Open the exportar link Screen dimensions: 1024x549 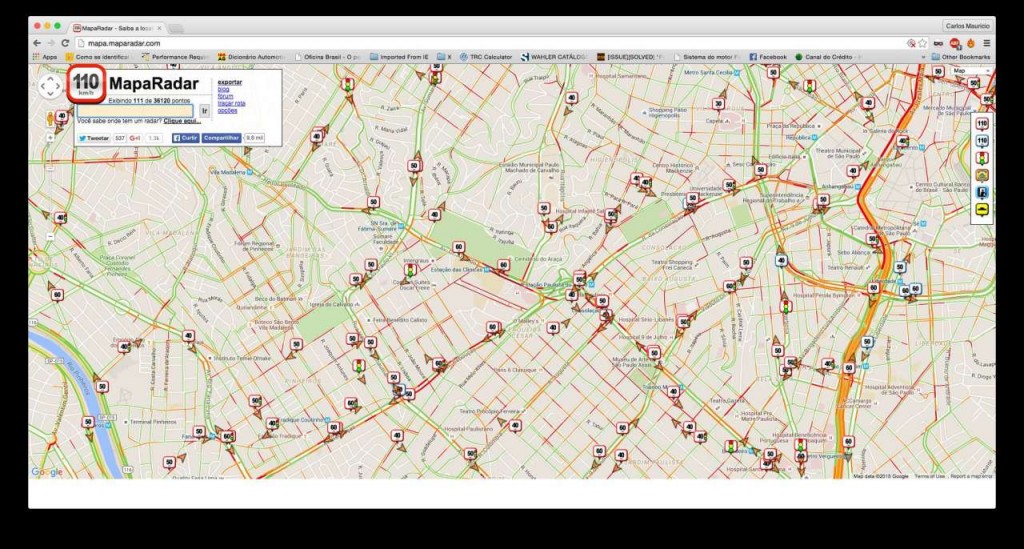(x=229, y=82)
